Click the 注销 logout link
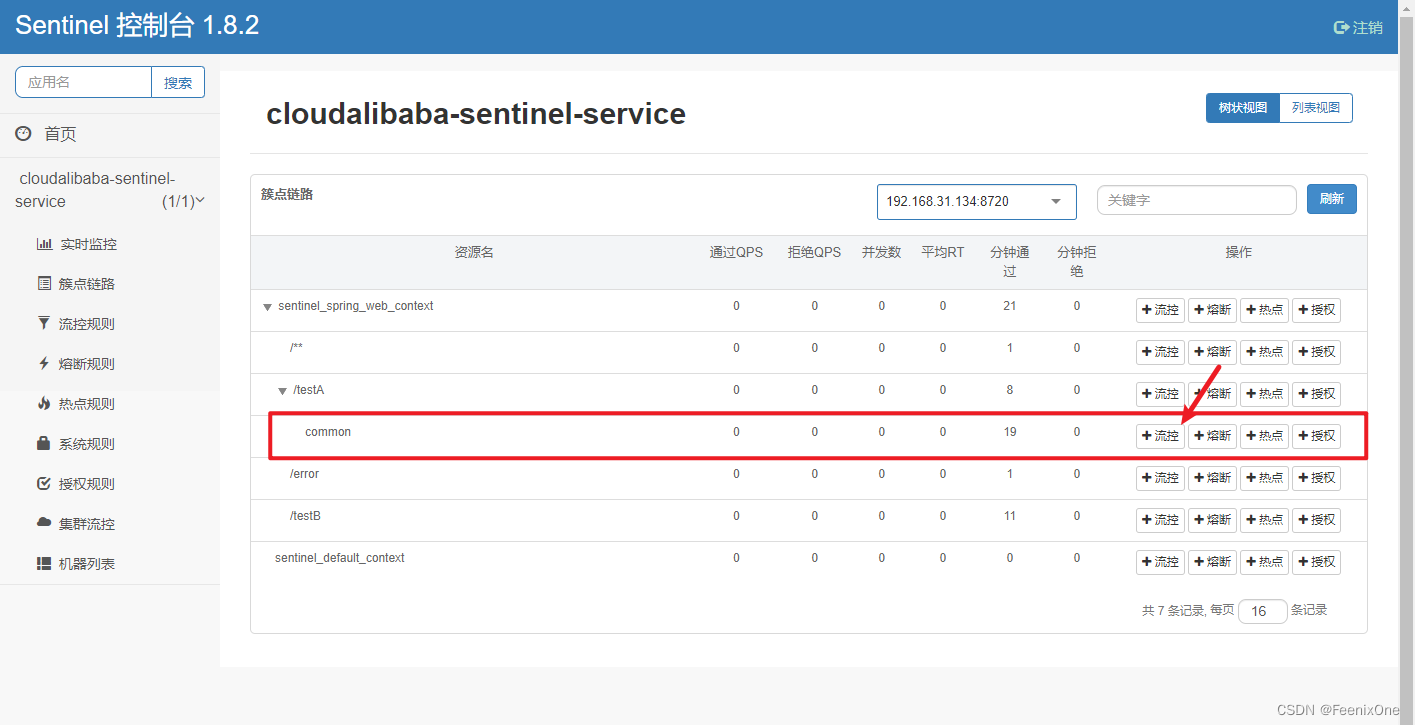 point(1359,28)
